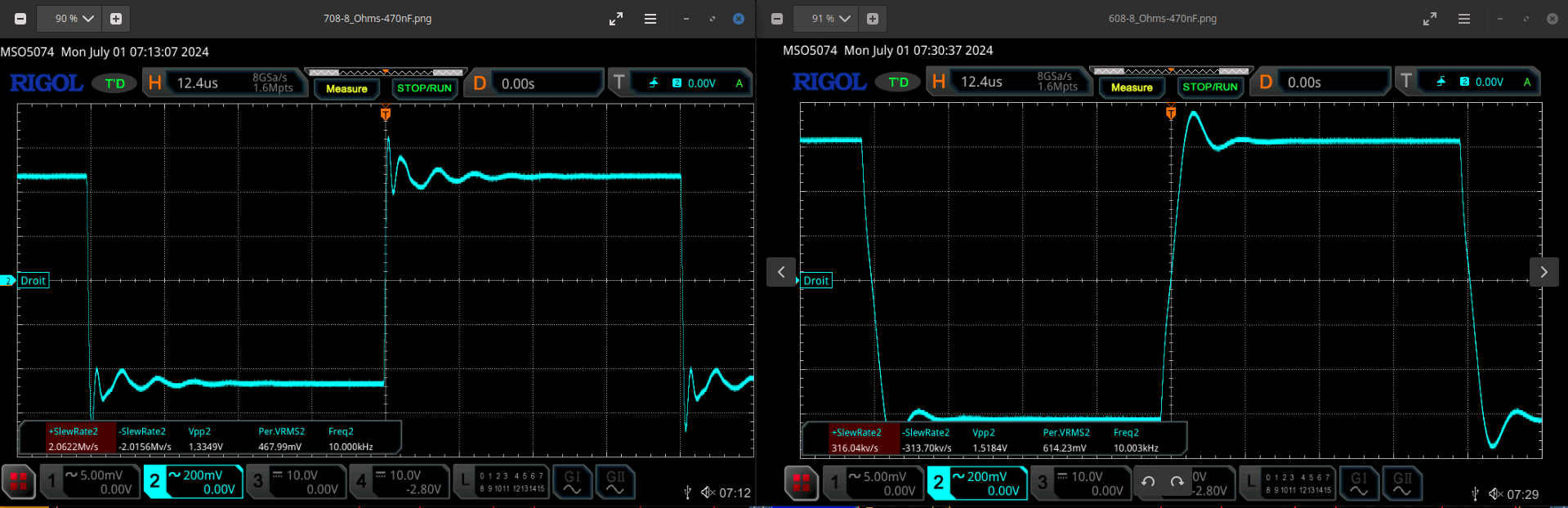
Task: Click D 0.00s delay field in left scope
Action: point(534,83)
